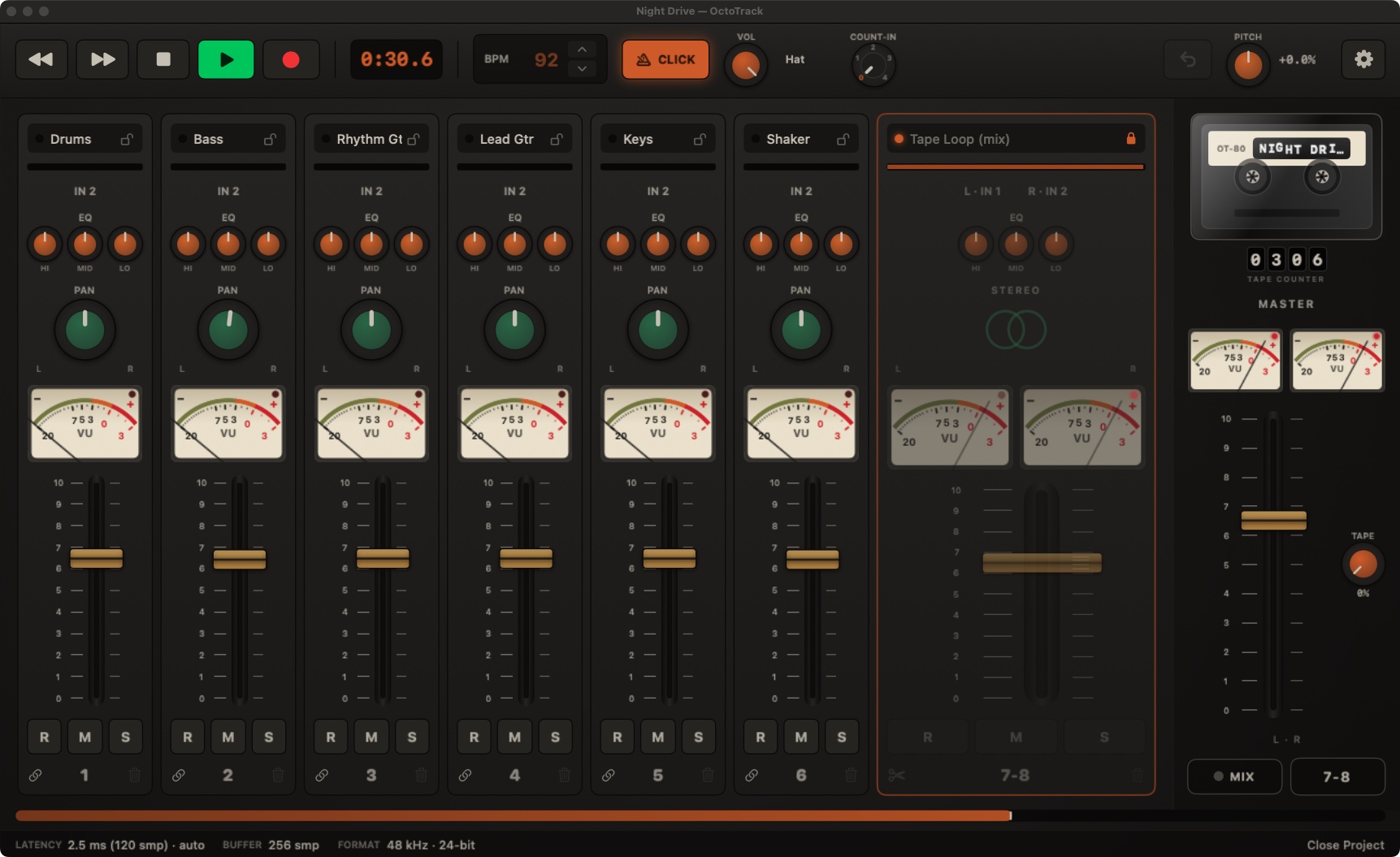The image size is (1400, 857).
Task: Toggle the lock icon on Shaker track
Action: pyautogui.click(x=843, y=139)
